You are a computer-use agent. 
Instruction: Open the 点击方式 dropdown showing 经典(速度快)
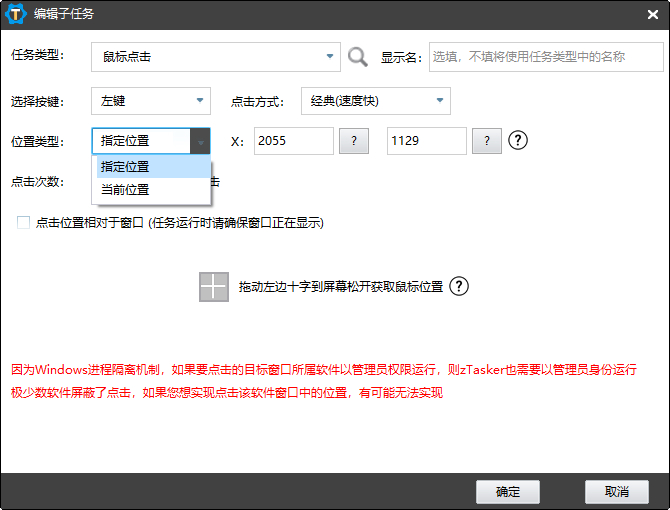(376, 101)
